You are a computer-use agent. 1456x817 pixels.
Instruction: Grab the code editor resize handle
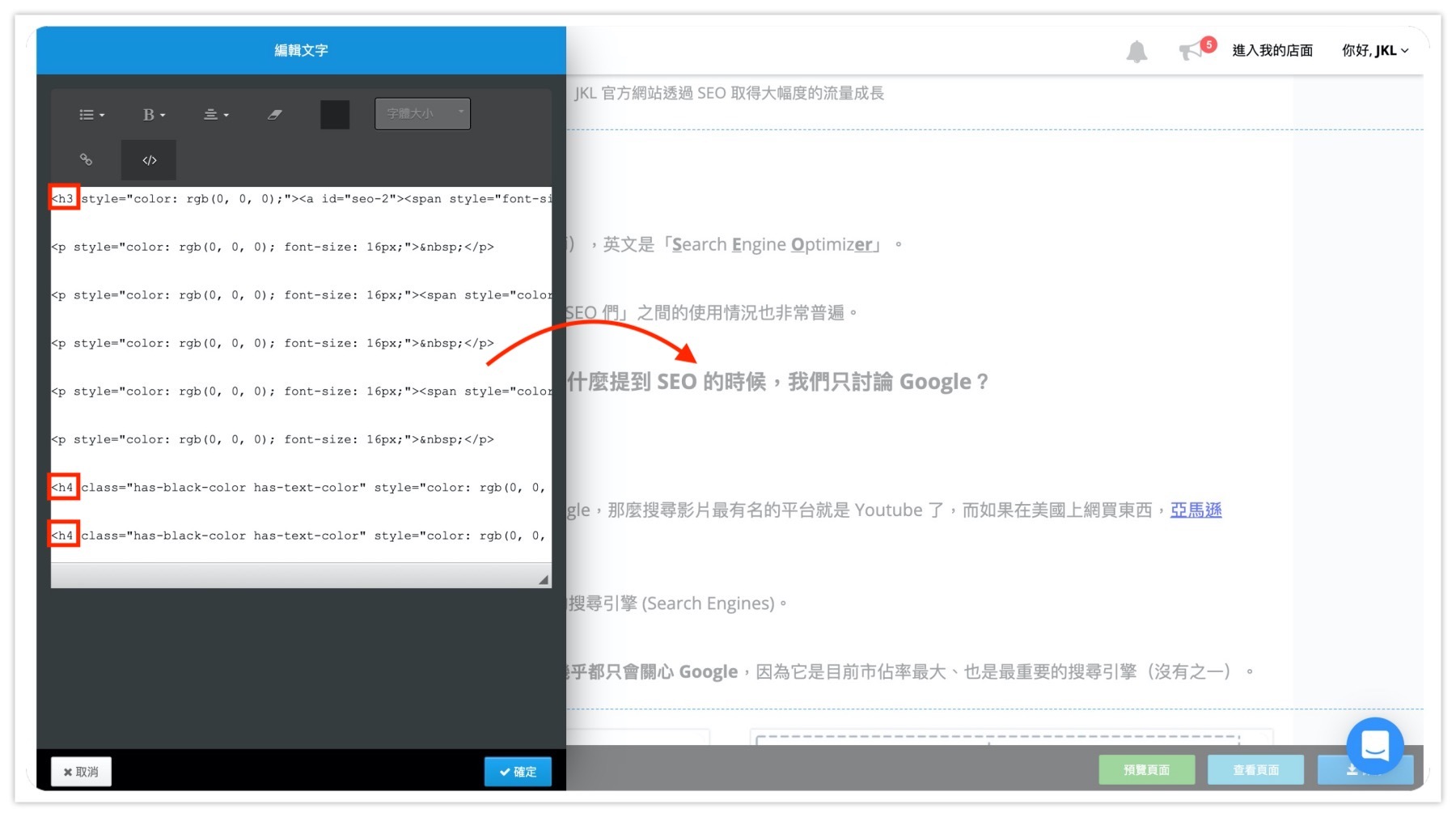[x=543, y=579]
